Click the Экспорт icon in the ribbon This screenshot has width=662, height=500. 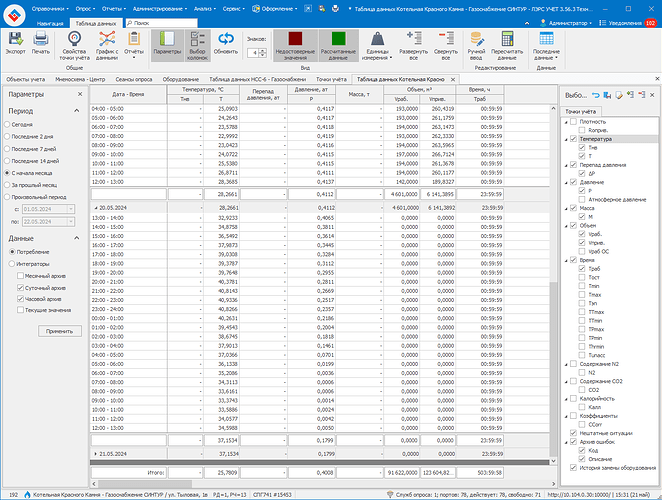point(16,38)
